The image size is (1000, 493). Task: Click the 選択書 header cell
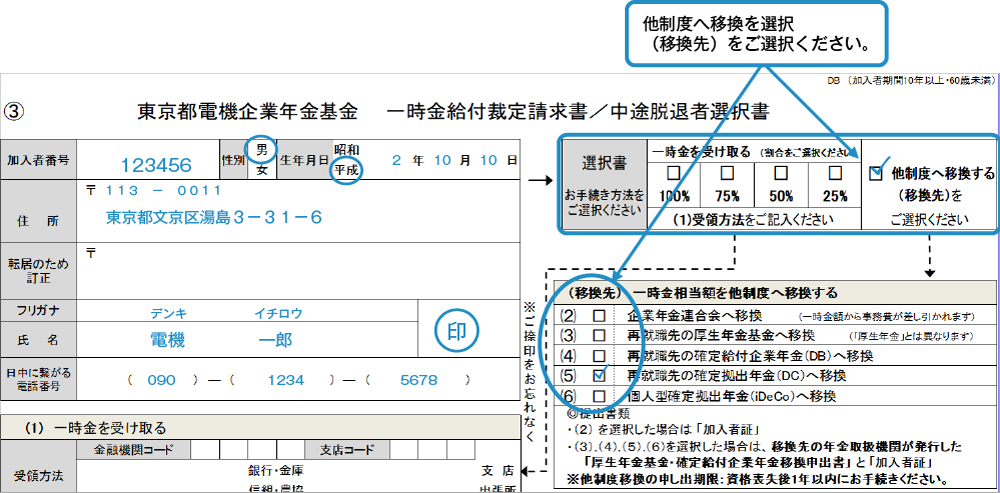point(603,184)
